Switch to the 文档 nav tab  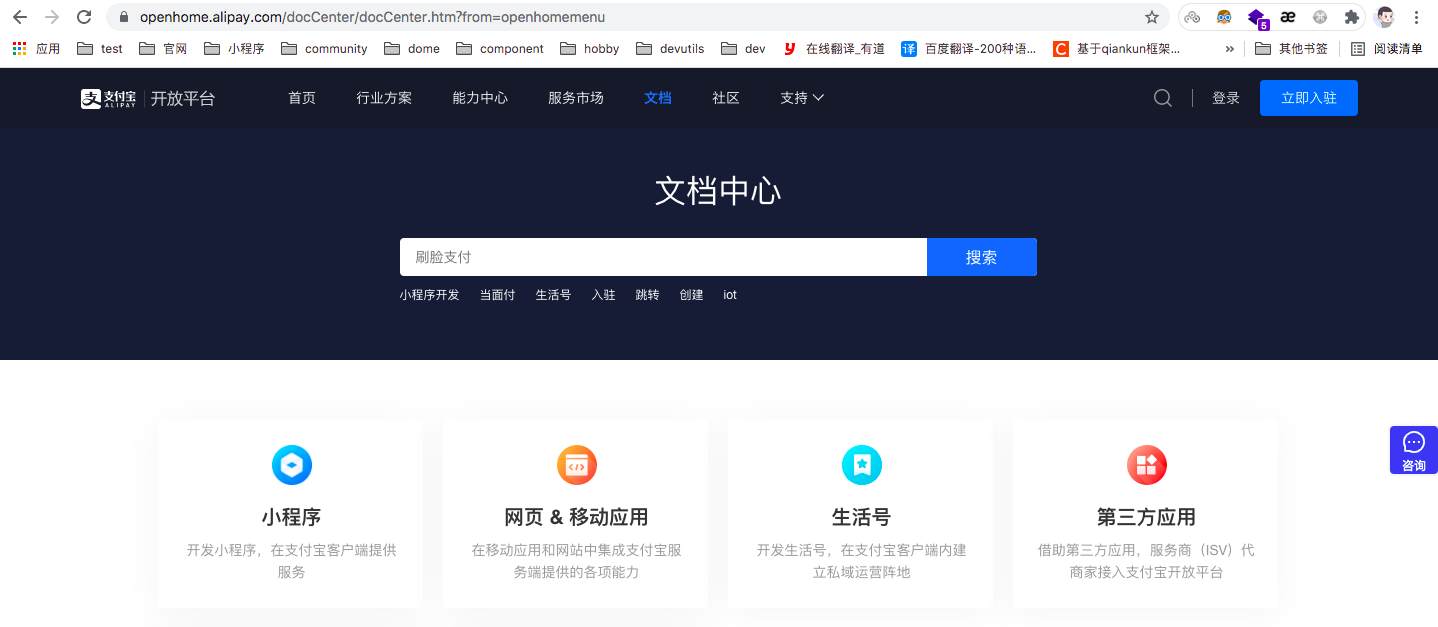pos(657,98)
